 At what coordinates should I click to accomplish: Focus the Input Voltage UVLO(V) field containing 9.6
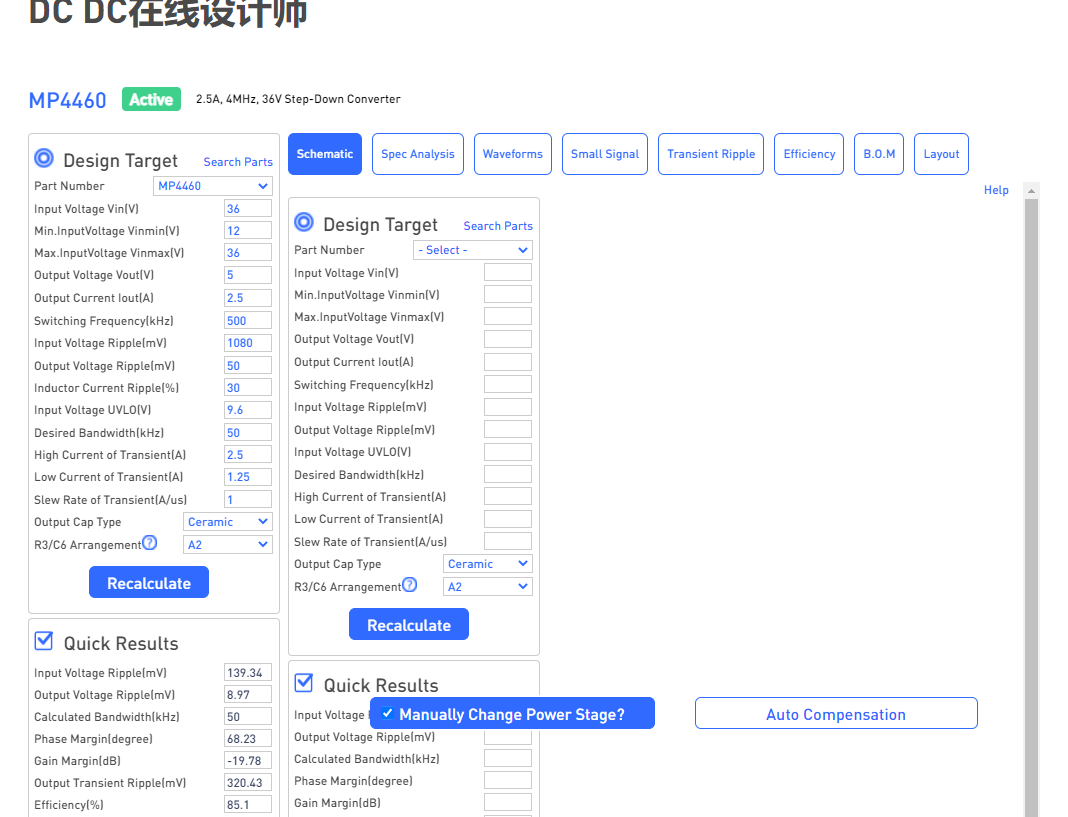248,410
